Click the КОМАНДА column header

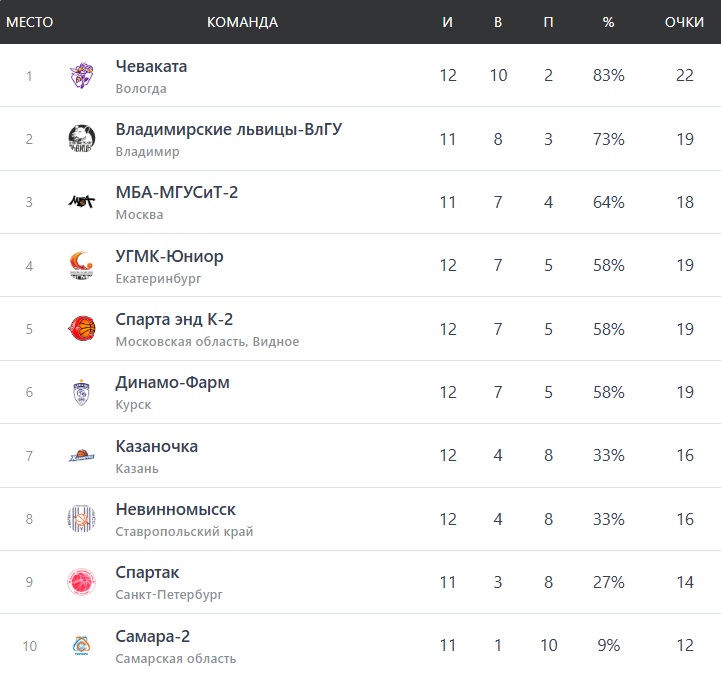click(242, 22)
